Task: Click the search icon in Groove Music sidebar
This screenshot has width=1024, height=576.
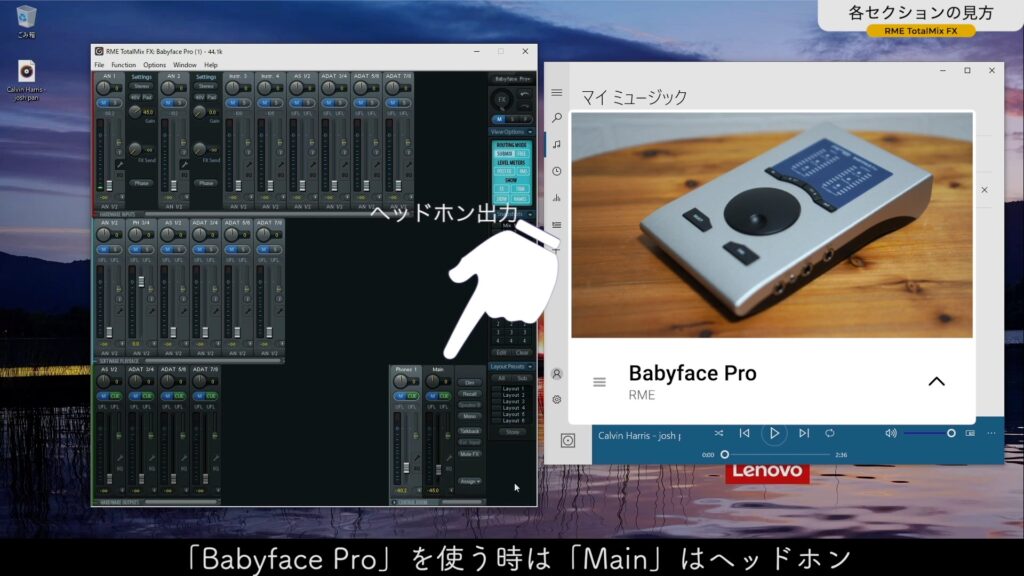Action: (x=556, y=118)
